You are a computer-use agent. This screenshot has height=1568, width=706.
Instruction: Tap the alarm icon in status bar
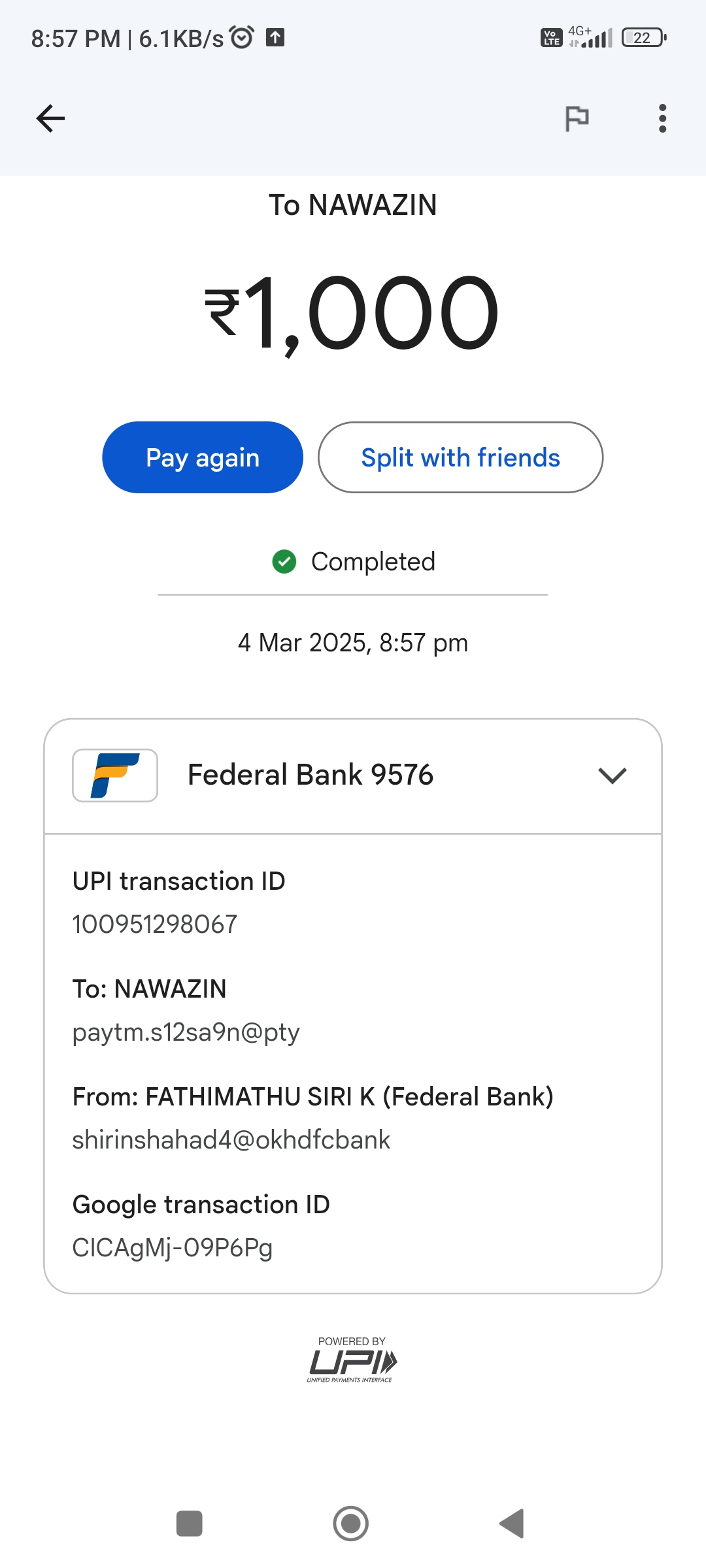242,38
